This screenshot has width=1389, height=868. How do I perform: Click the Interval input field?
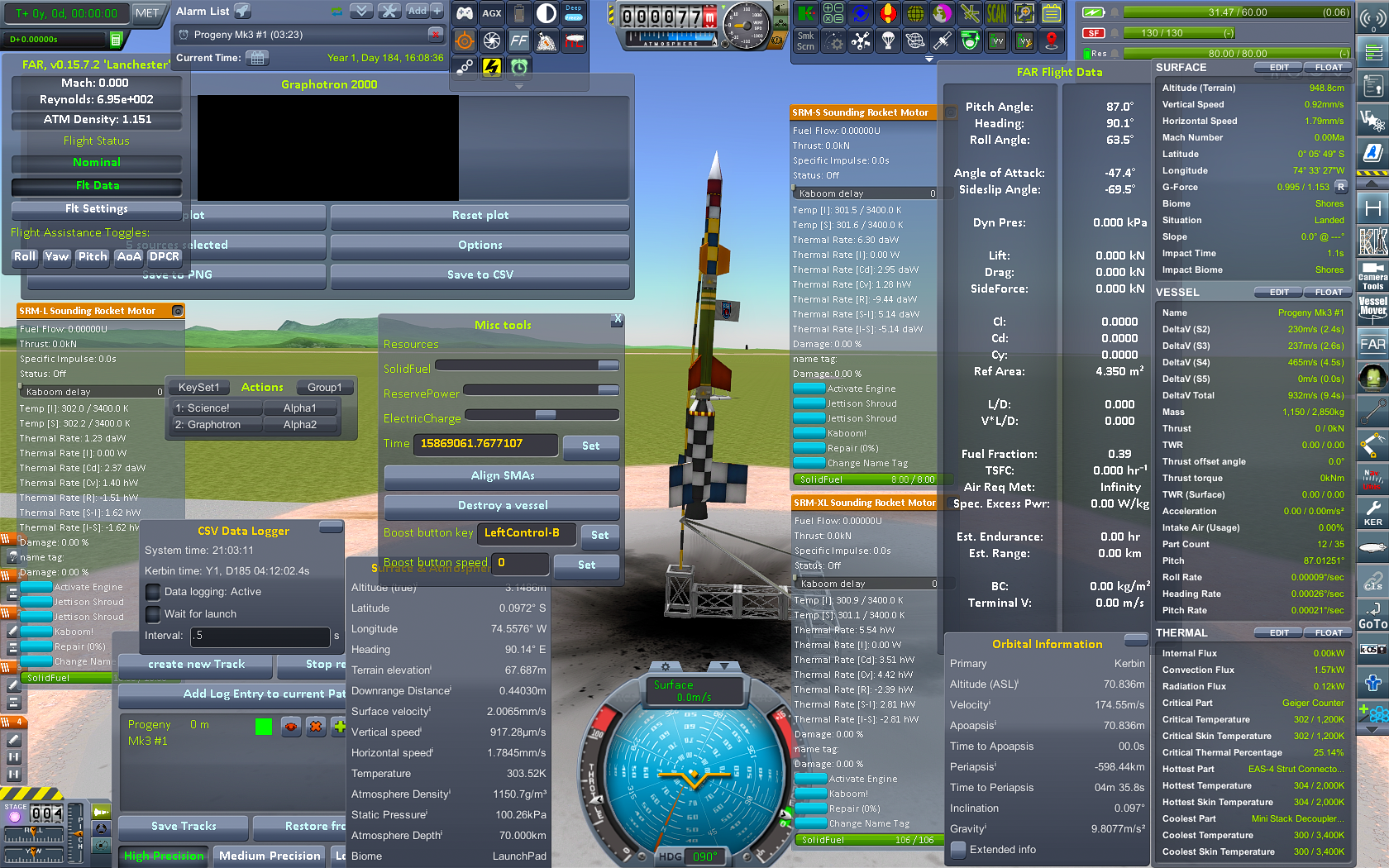pos(260,636)
